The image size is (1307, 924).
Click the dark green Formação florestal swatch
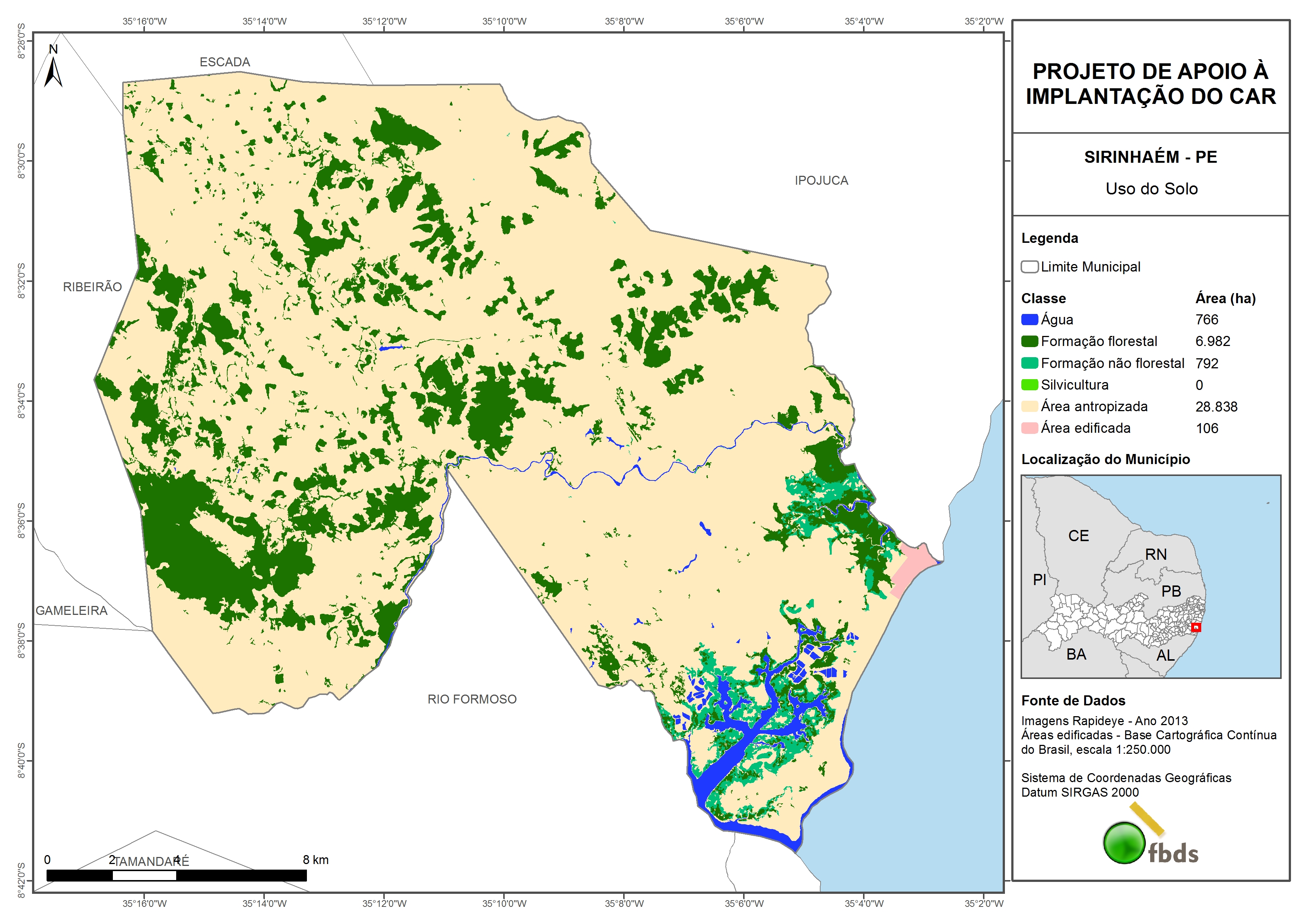pyautogui.click(x=1029, y=342)
